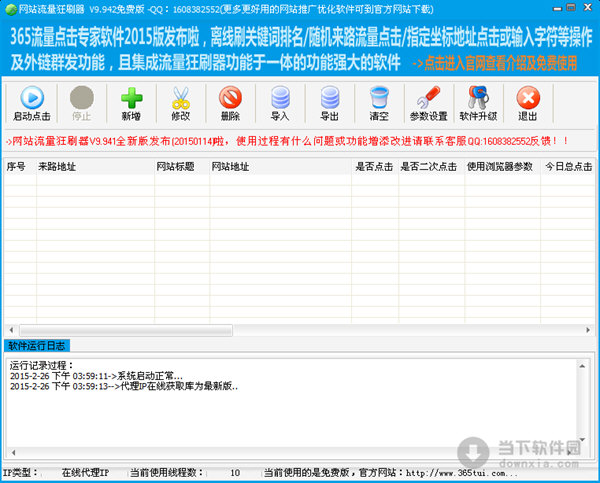Click the 软件升级 upgrade icon

tap(478, 104)
